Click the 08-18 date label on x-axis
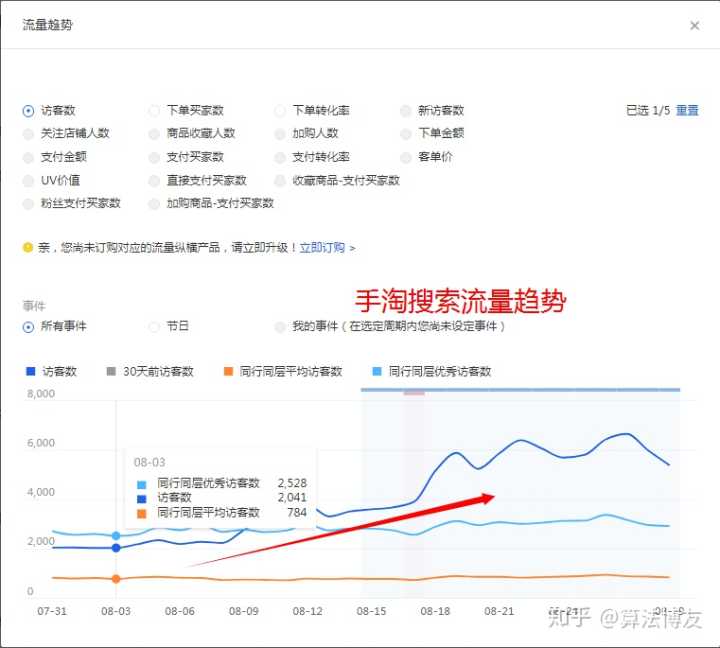Viewport: 720px width, 648px height. pyautogui.click(x=435, y=610)
